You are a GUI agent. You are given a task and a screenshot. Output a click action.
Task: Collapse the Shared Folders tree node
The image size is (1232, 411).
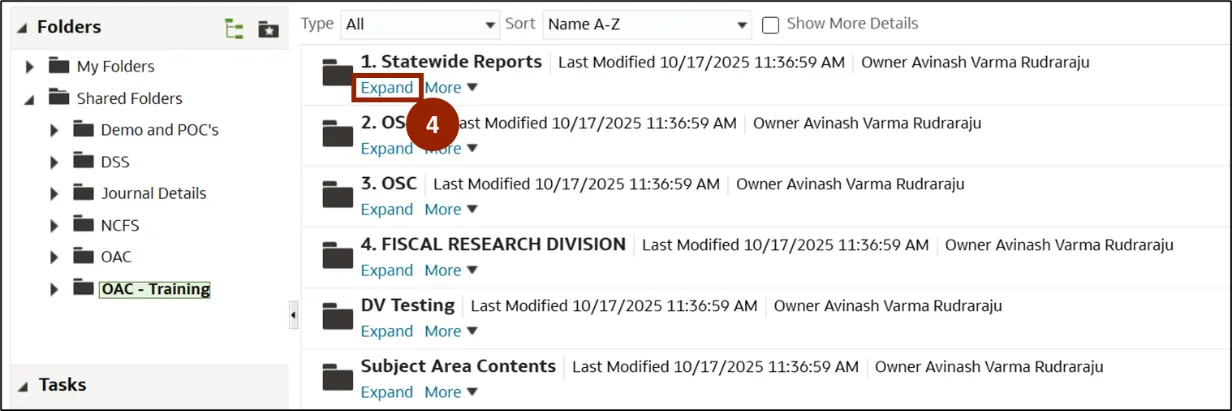pyautogui.click(x=29, y=99)
